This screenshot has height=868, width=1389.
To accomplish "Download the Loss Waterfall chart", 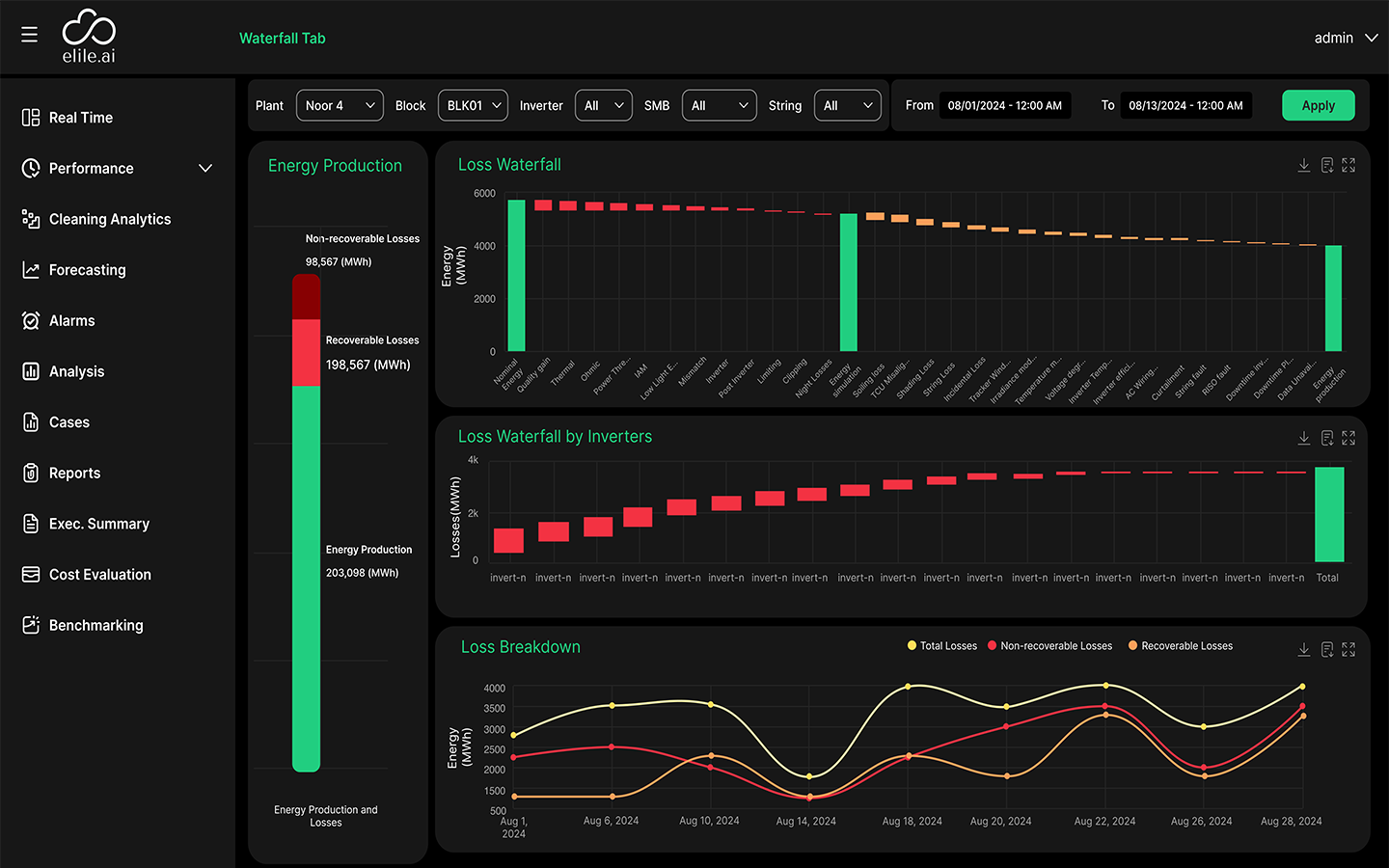I will pyautogui.click(x=1304, y=166).
